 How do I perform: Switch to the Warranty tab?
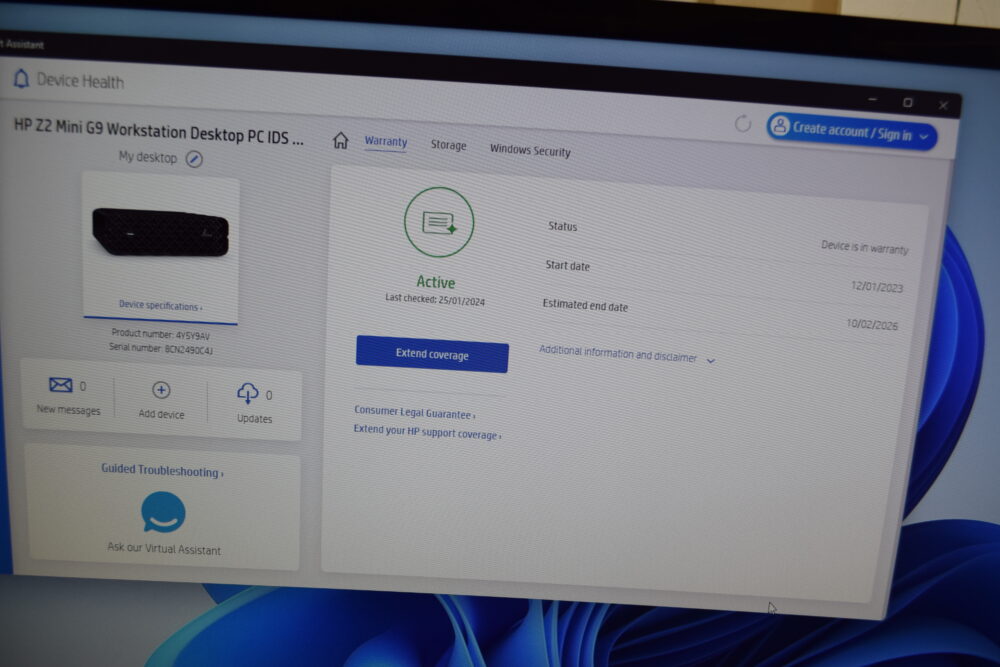[386, 142]
